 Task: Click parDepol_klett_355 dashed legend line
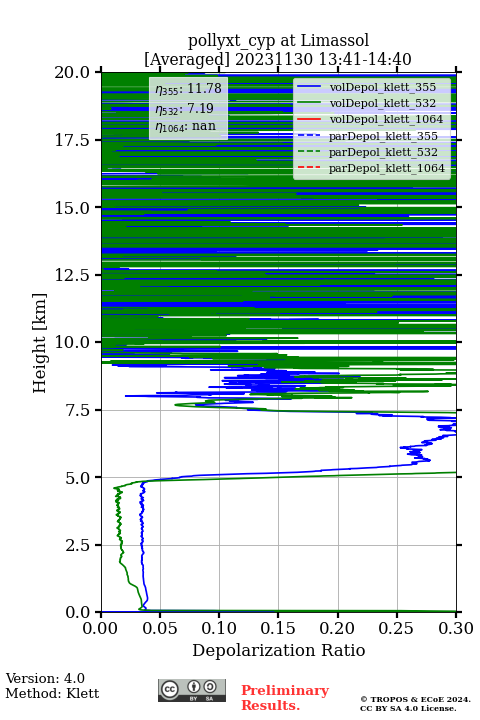point(309,135)
